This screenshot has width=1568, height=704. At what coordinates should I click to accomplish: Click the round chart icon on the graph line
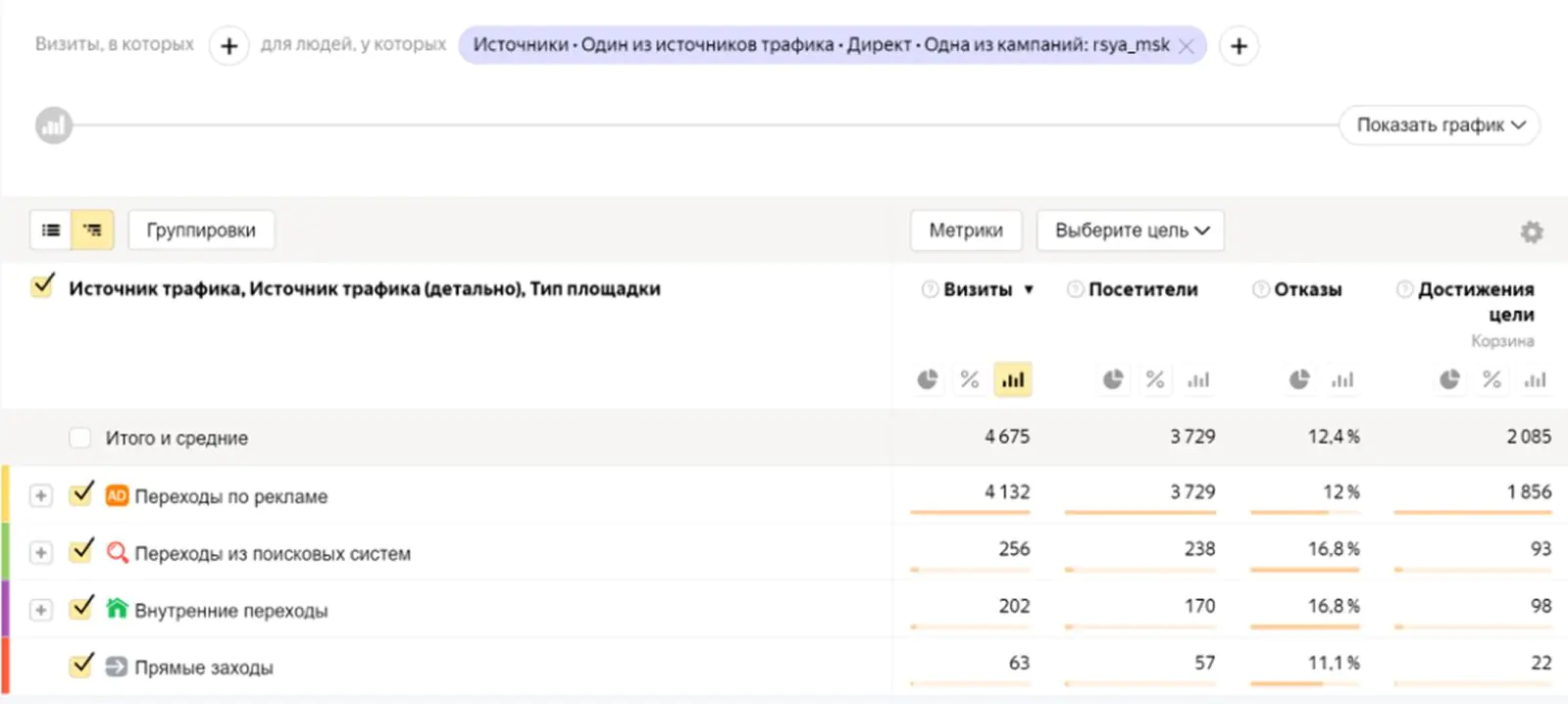(54, 126)
